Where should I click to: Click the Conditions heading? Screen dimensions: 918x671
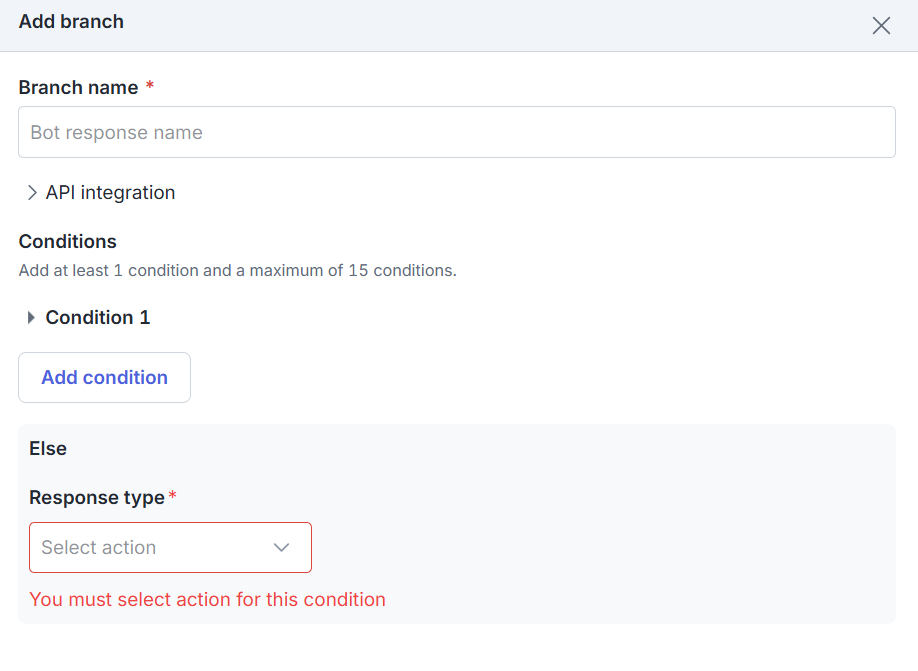pos(68,241)
